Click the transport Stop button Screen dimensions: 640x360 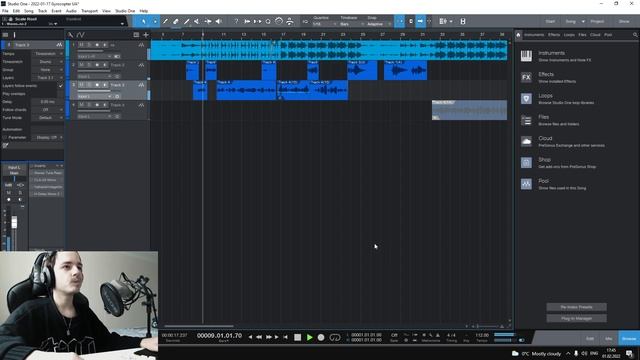[x=298, y=338]
